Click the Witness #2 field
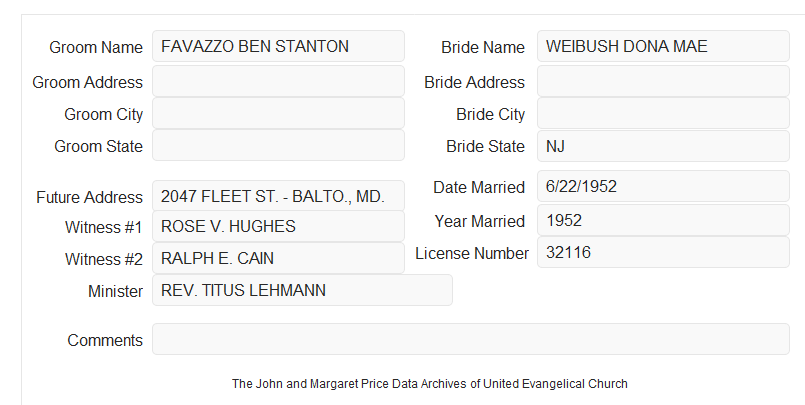 click(278, 258)
